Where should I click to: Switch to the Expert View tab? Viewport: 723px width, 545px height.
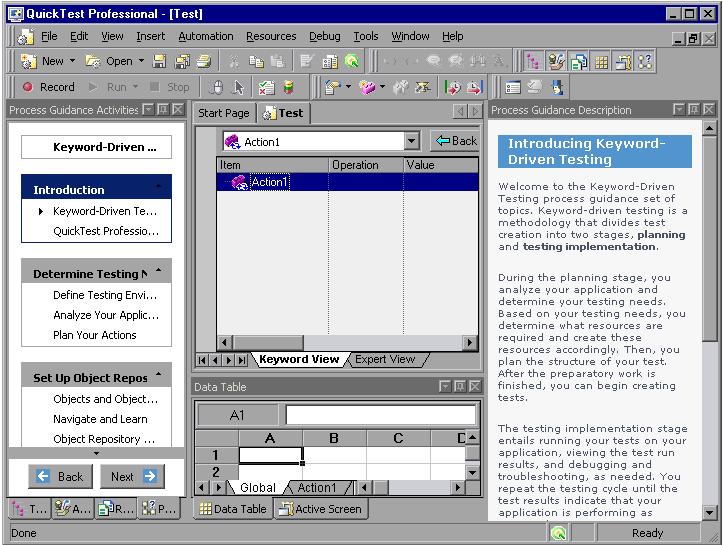pyautogui.click(x=385, y=359)
